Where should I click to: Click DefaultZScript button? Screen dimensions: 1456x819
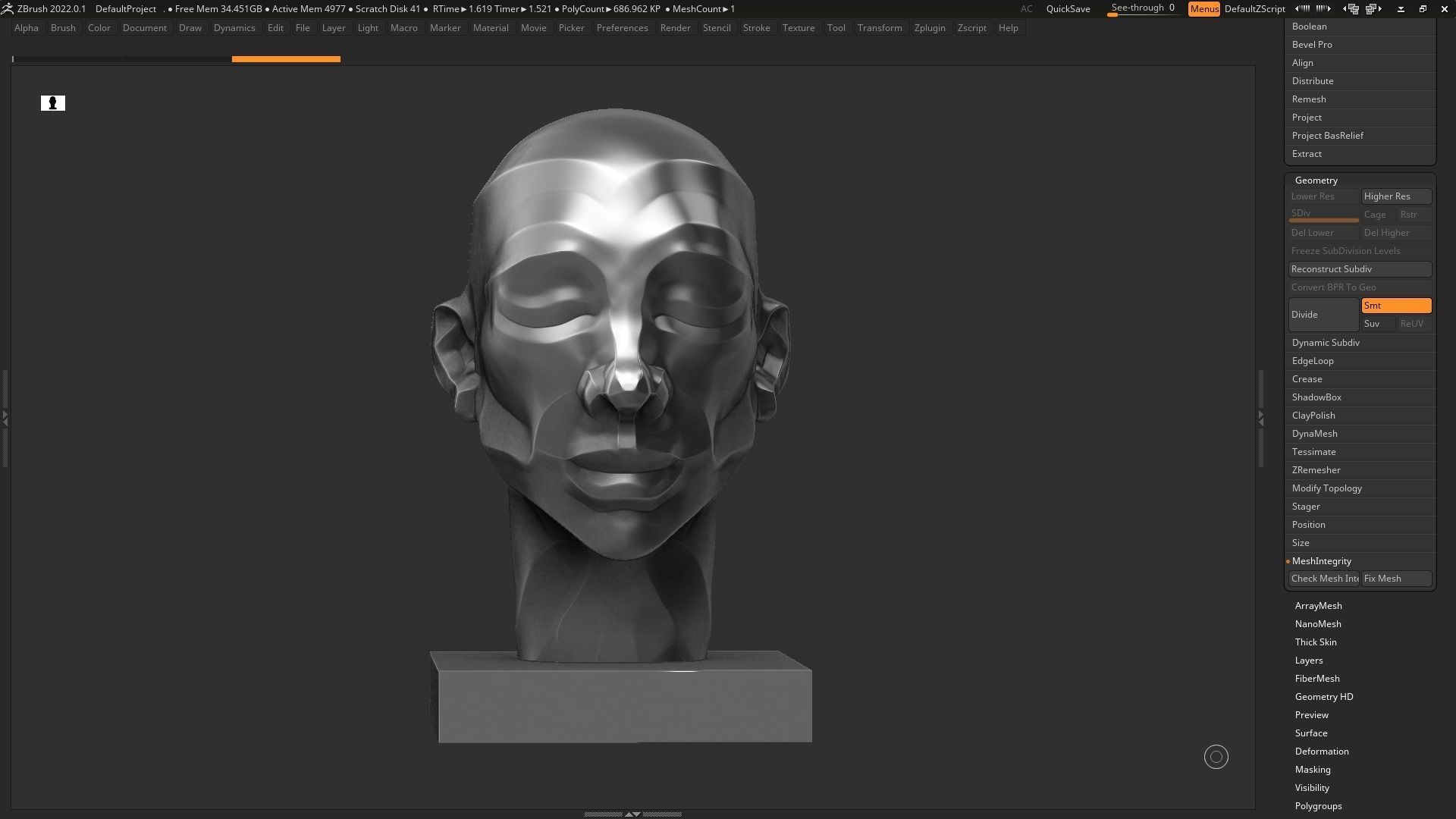tap(1254, 9)
